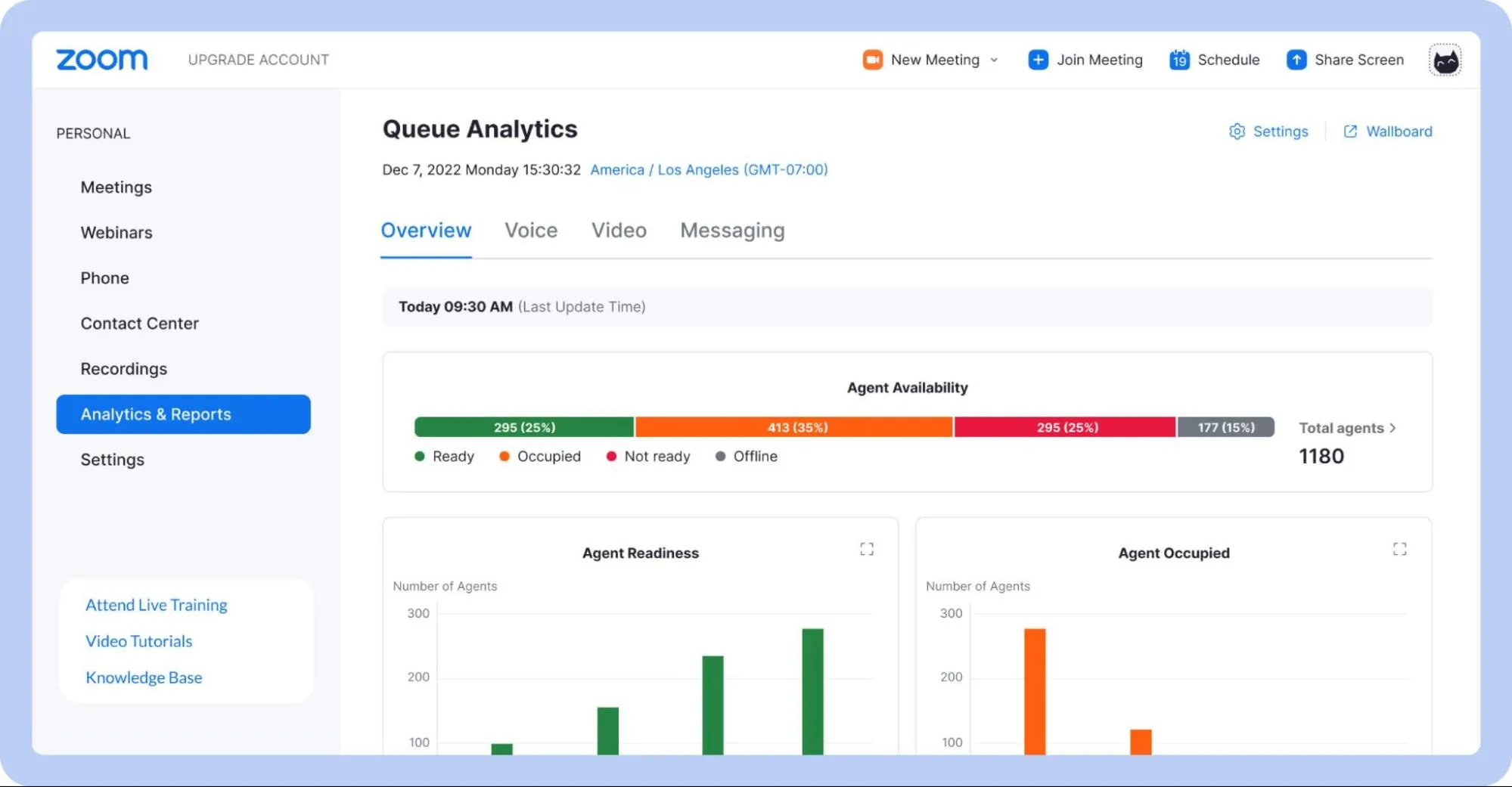Click the Join Meeting plus icon
The width and height of the screenshot is (1512, 787).
coord(1038,60)
